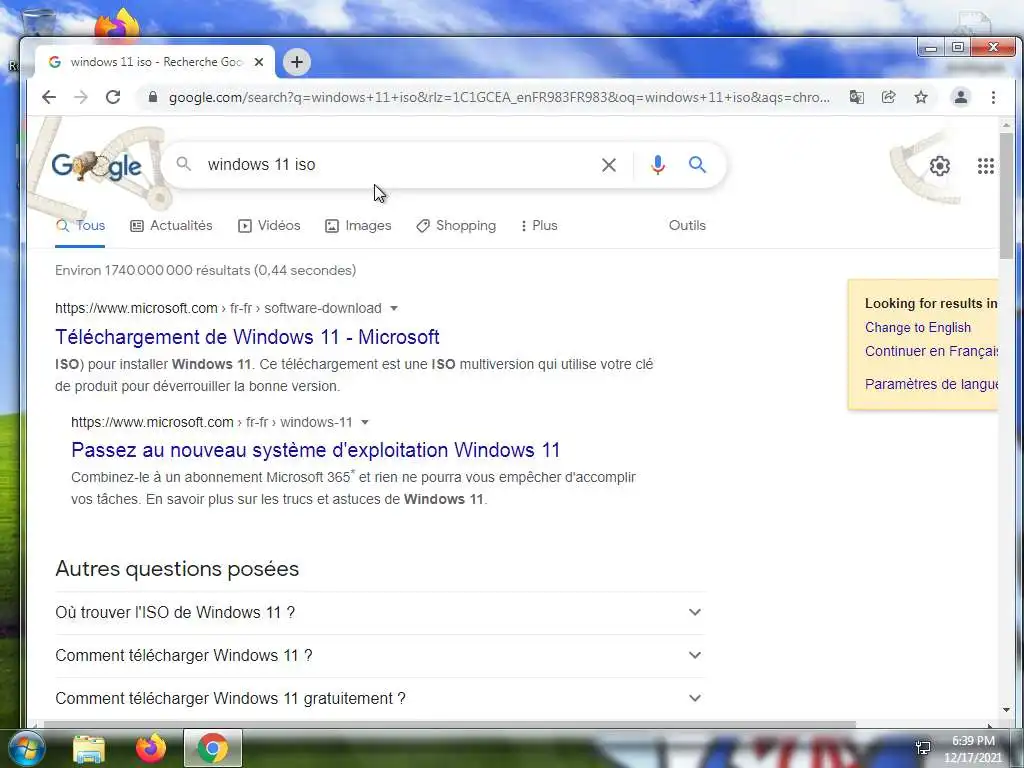Click the scroll up arrow of the page
The height and width of the screenshot is (768, 1024).
point(1006,125)
